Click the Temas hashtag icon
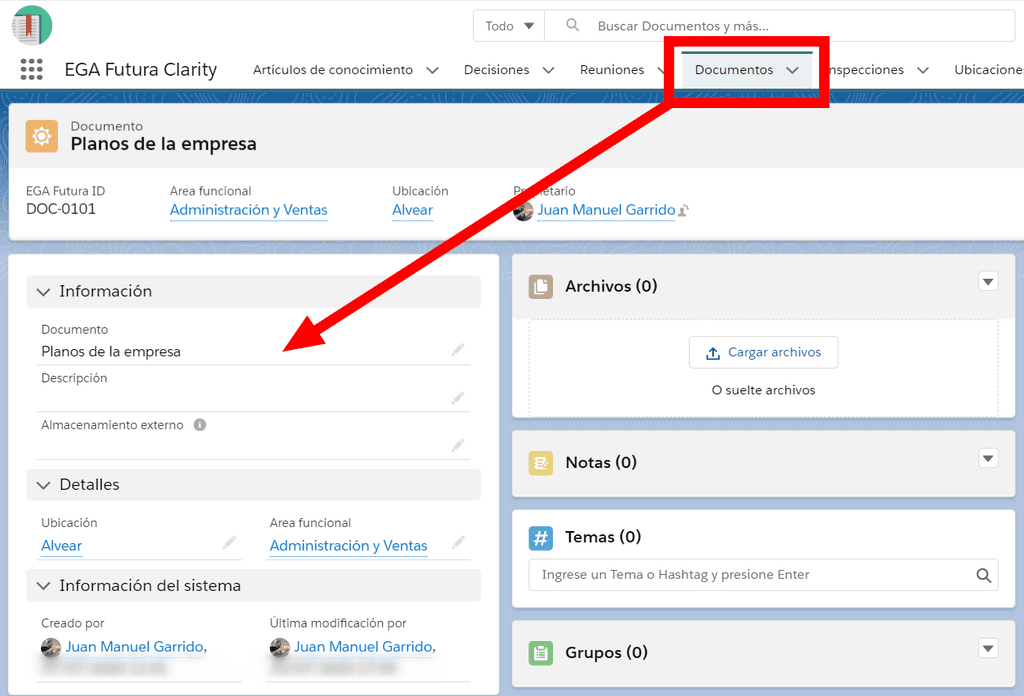 (x=541, y=538)
